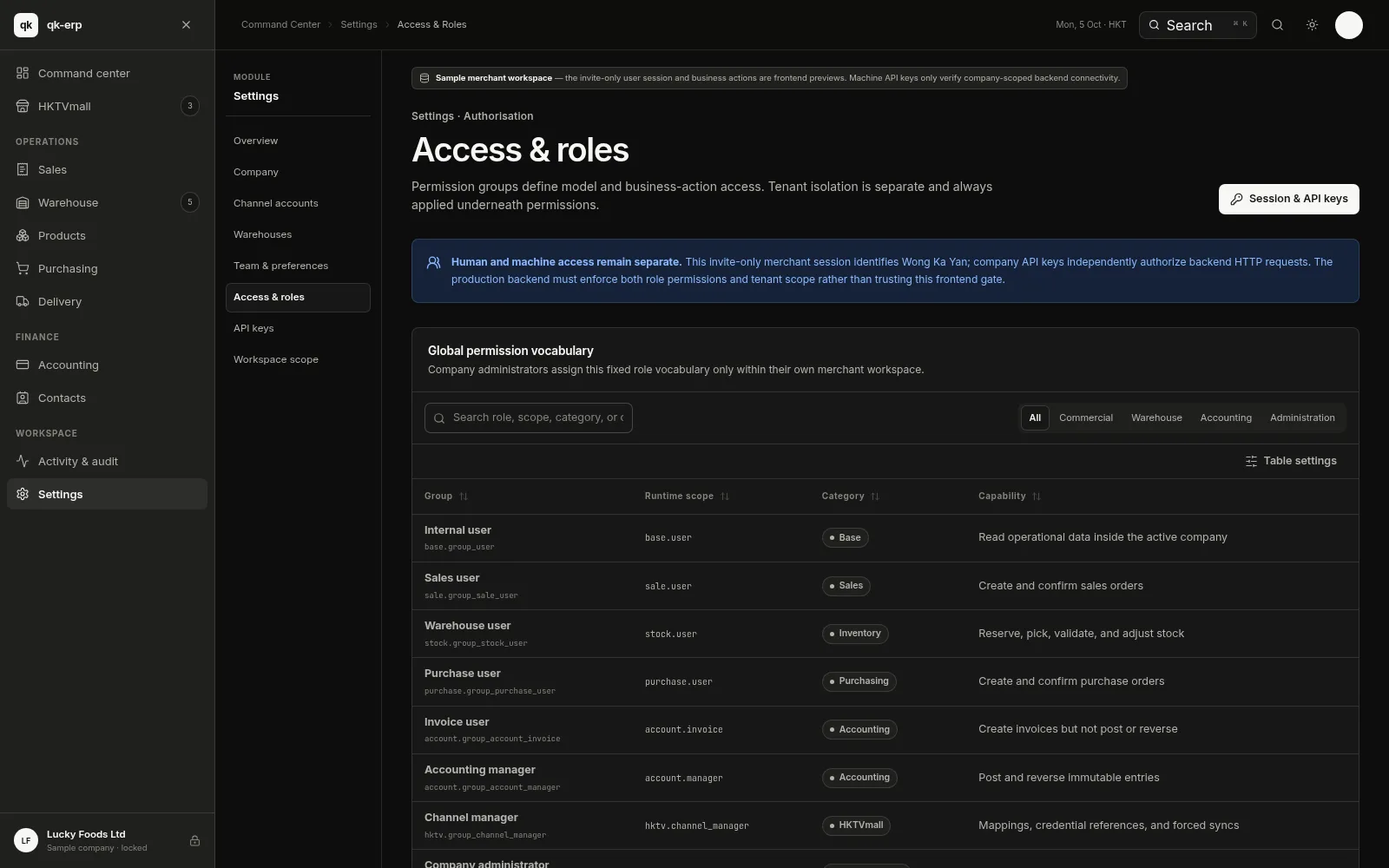Open Channel accounts settings
The width and height of the screenshot is (1389, 868).
(298, 203)
